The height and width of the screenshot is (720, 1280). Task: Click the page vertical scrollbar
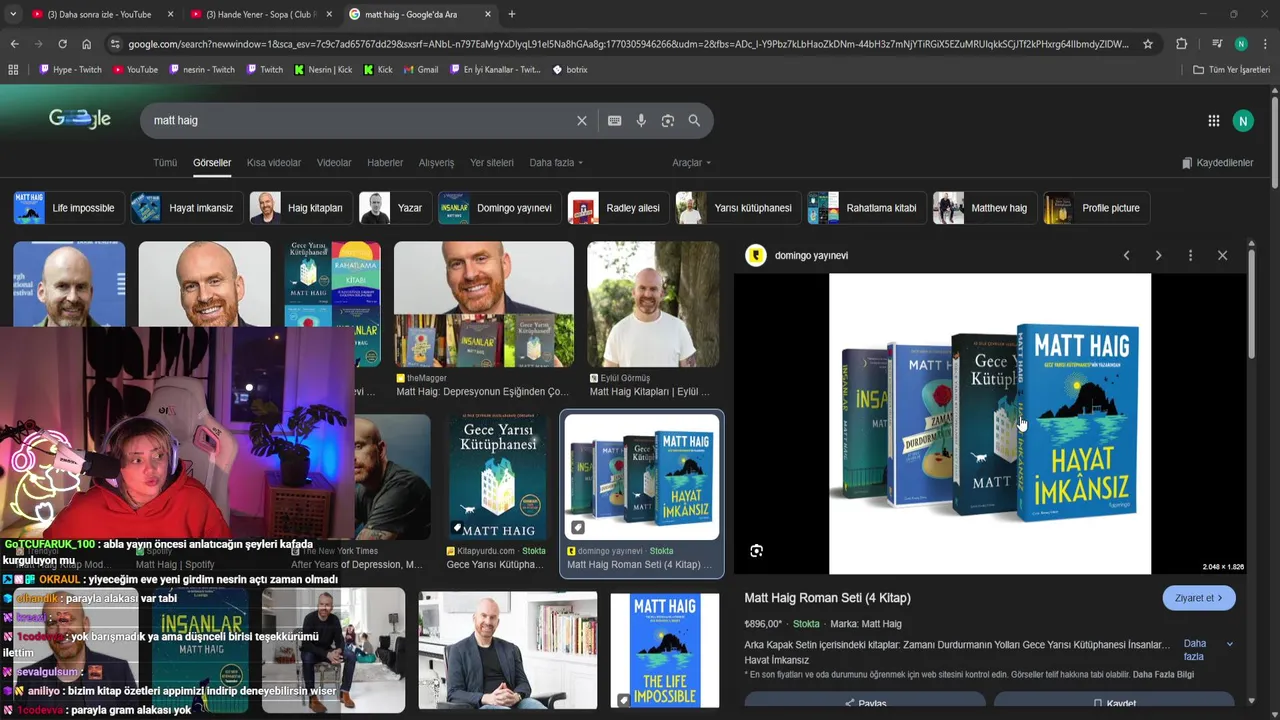(x=1275, y=400)
